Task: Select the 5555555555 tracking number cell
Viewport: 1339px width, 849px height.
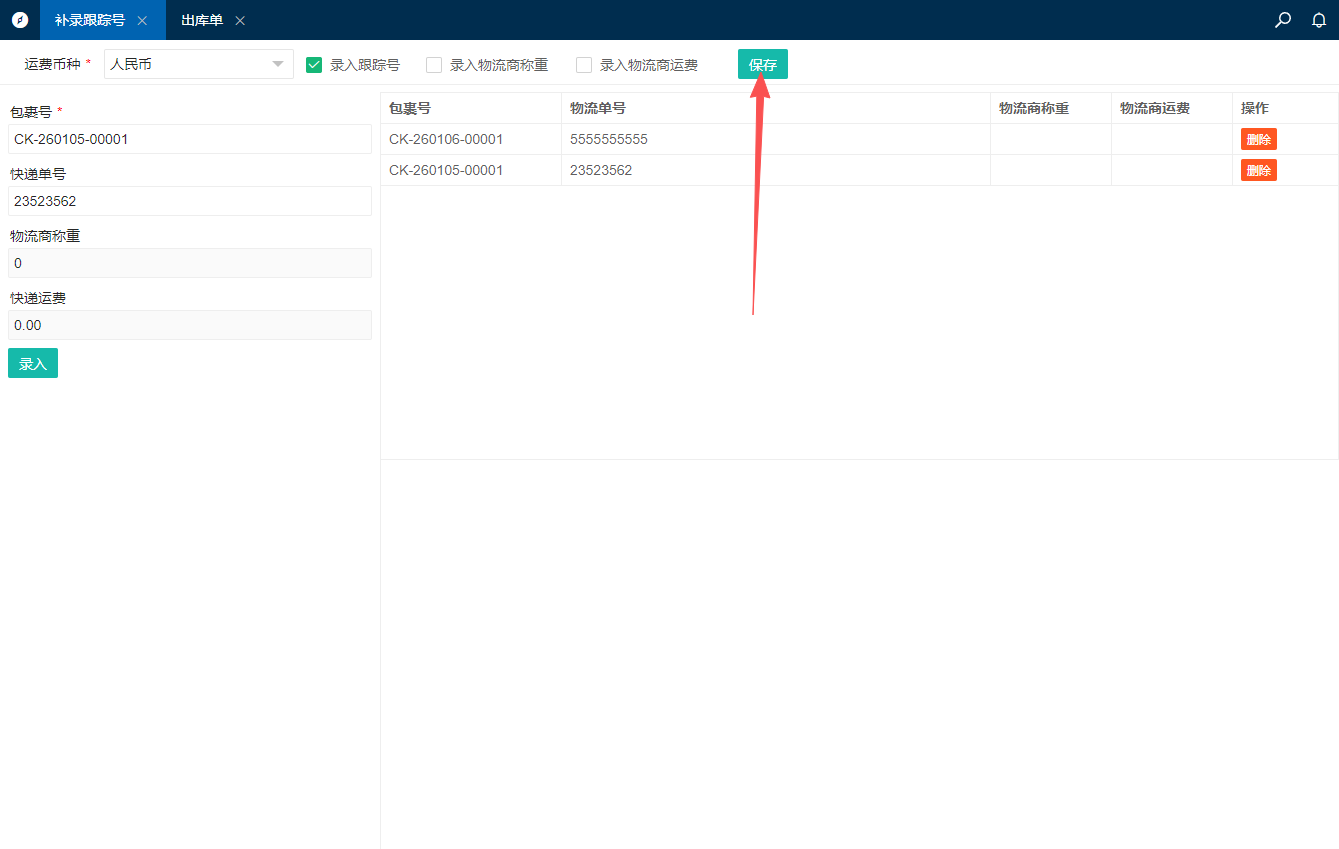Action: (609, 139)
